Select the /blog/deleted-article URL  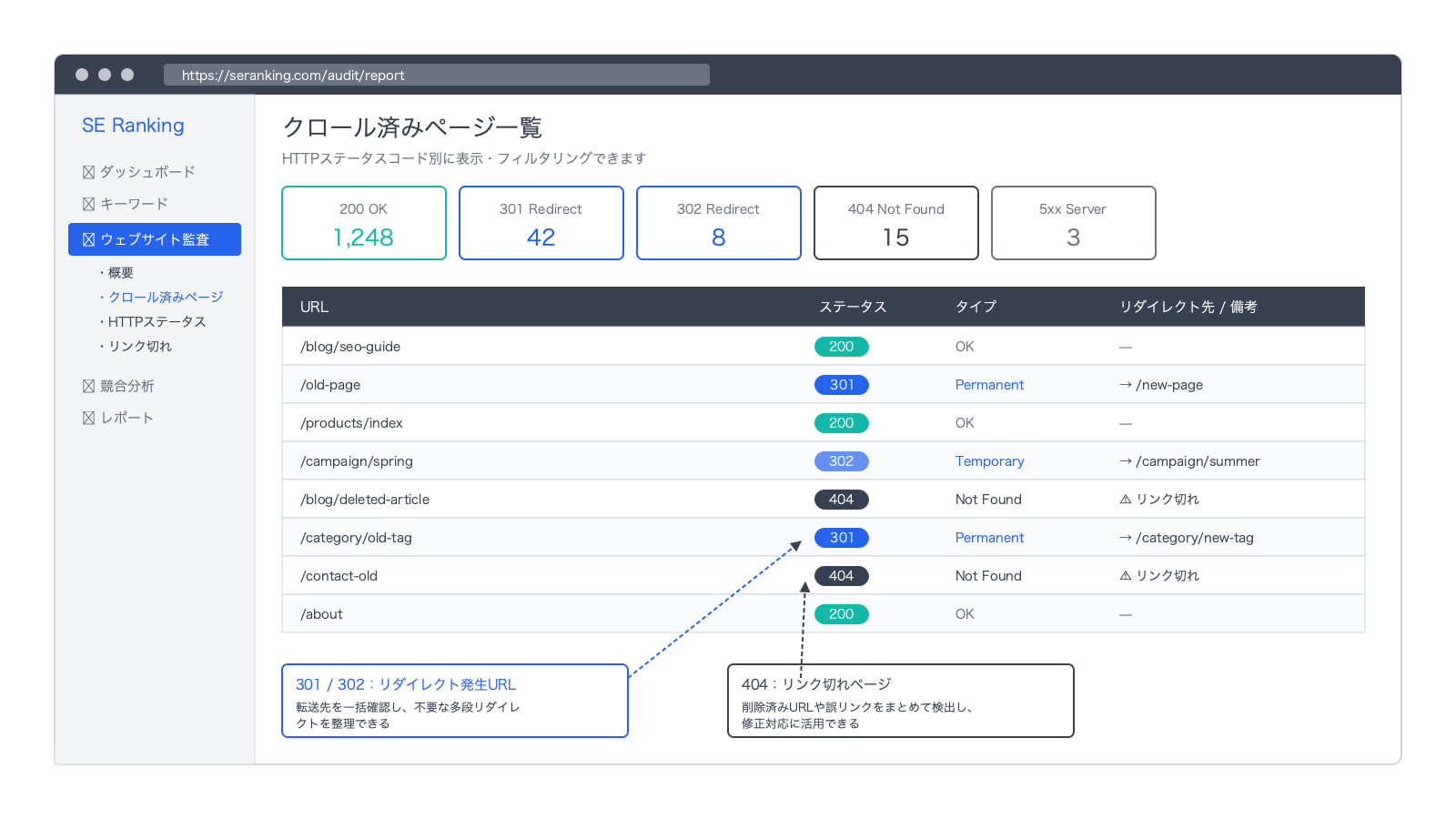click(365, 500)
